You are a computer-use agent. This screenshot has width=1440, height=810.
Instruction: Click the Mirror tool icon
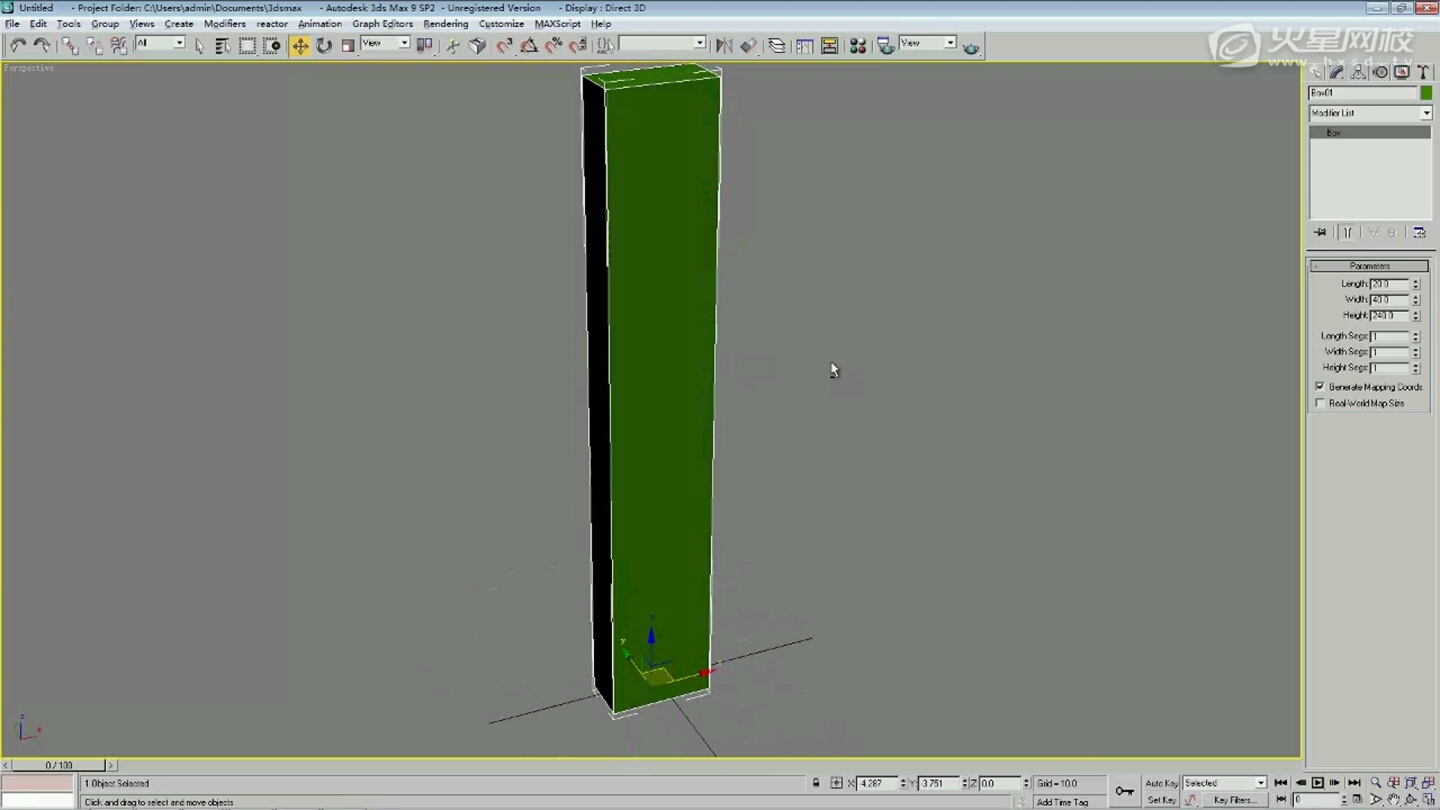[x=724, y=45]
